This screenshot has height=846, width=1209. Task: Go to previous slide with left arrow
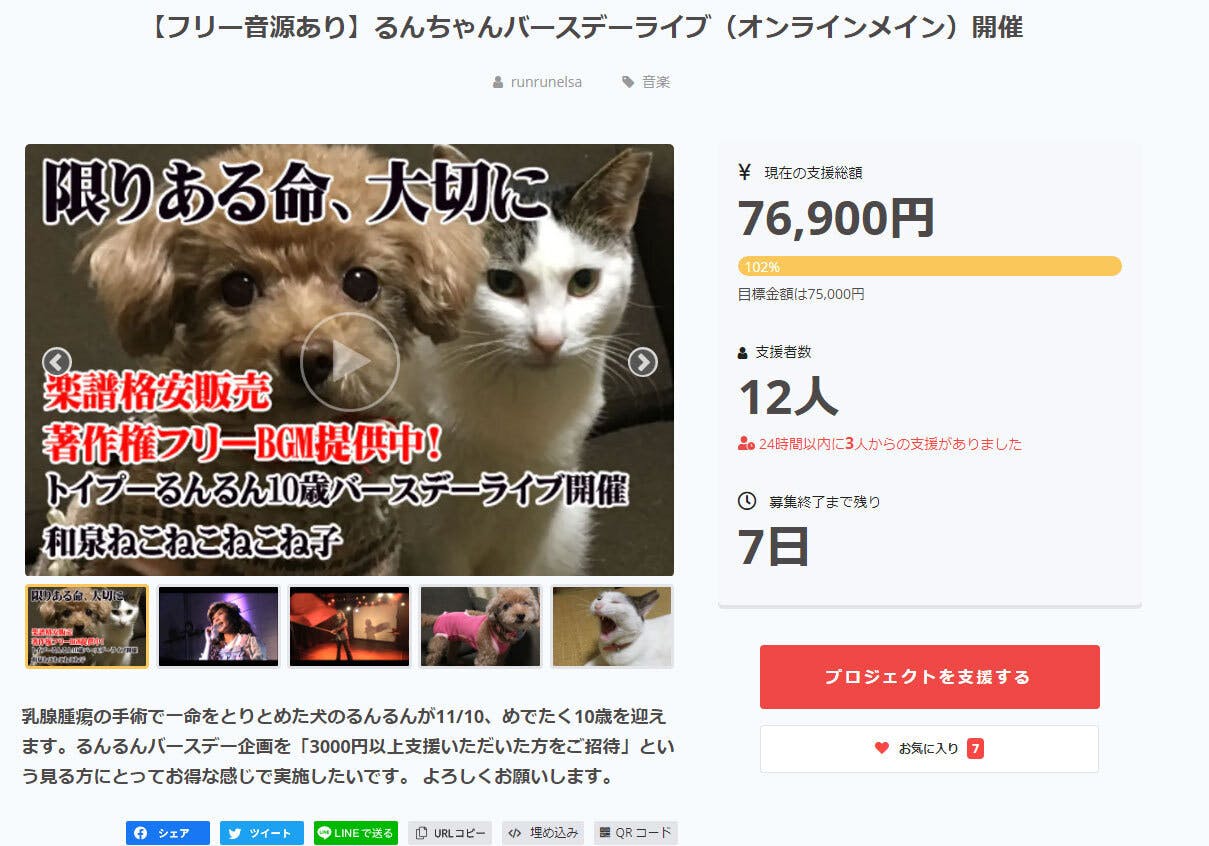click(x=57, y=362)
